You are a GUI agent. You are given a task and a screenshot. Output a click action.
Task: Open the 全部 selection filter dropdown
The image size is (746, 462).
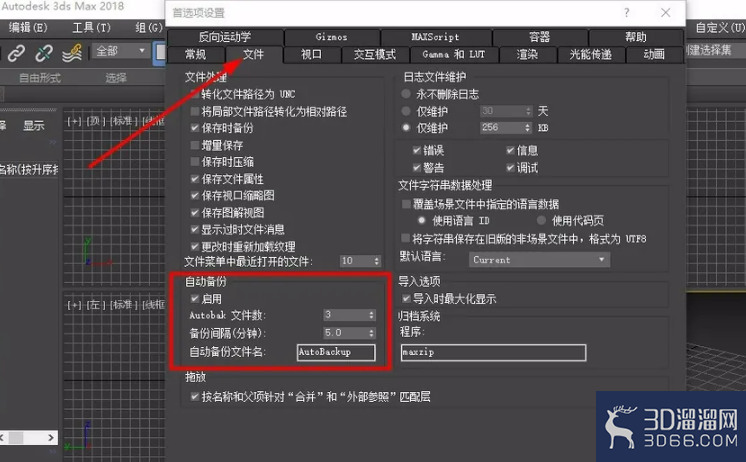pyautogui.click(x=120, y=51)
